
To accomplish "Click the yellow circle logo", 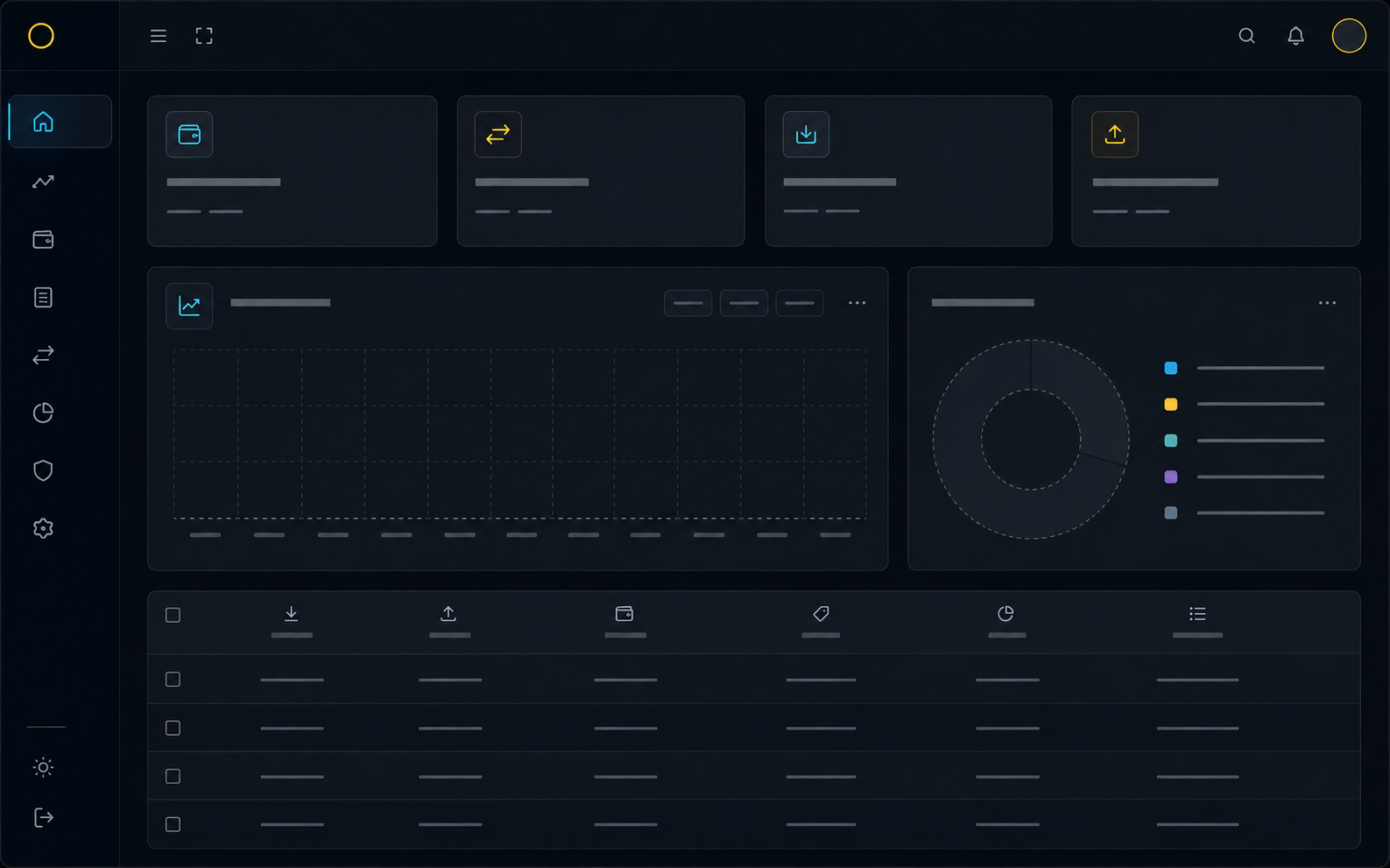I will (41, 36).
